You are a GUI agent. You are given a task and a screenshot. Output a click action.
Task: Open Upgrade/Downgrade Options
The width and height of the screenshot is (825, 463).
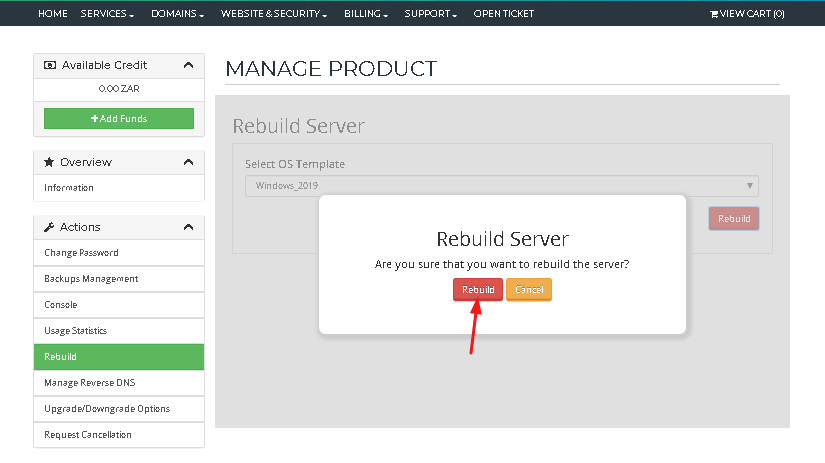(119, 409)
